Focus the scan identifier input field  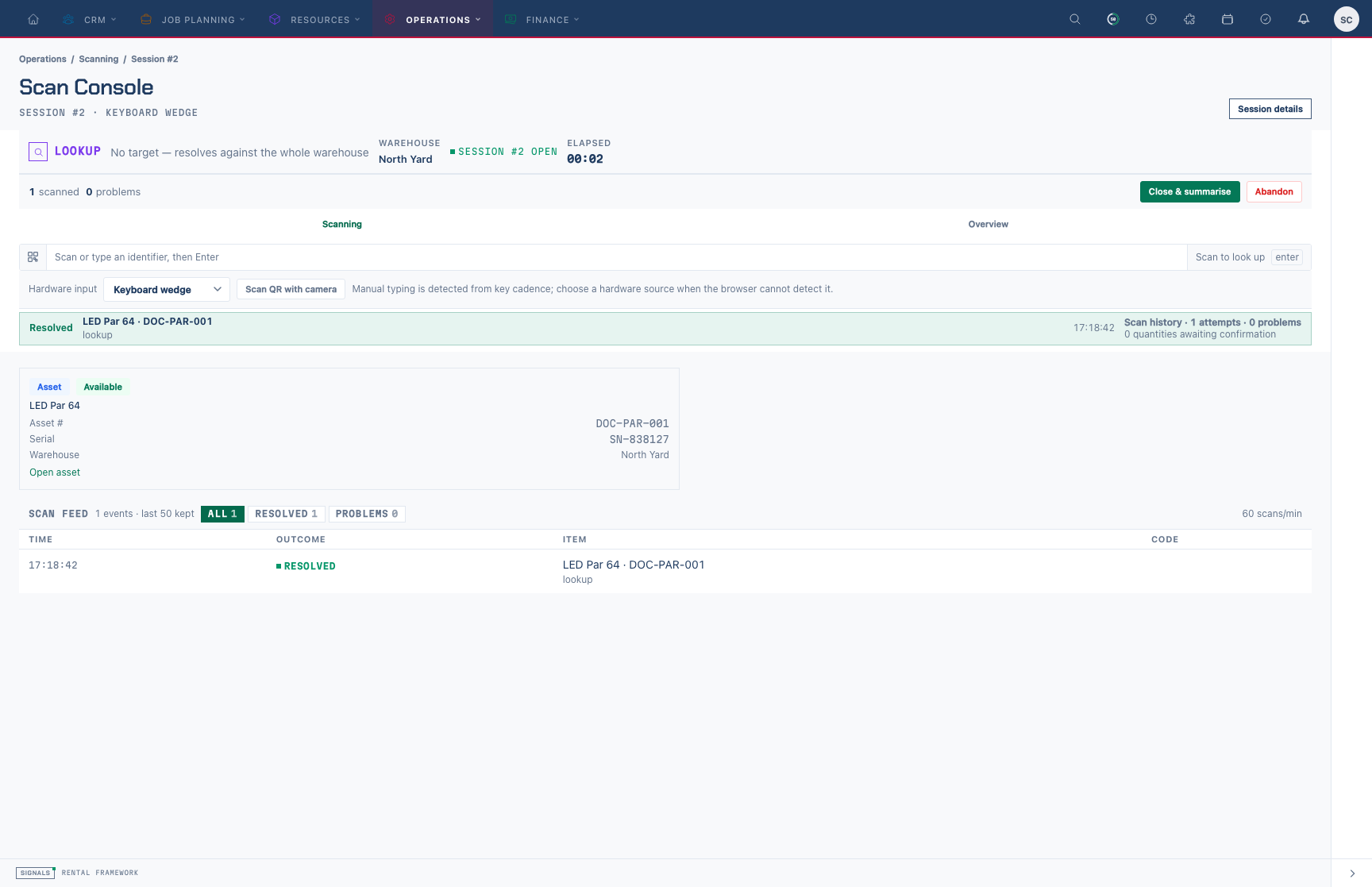pos(616,257)
